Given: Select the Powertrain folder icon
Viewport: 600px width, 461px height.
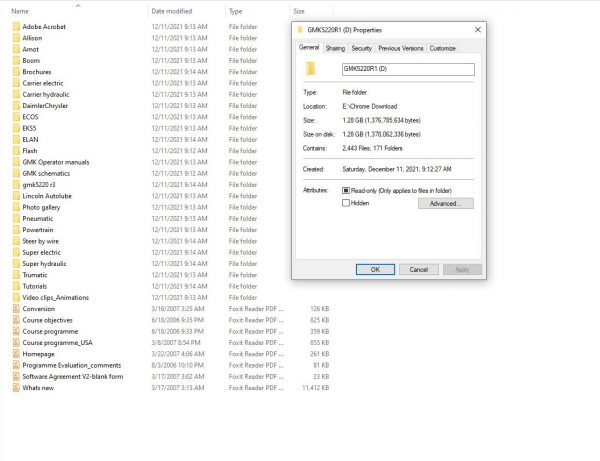Looking at the screenshot, I should click(x=16, y=230).
